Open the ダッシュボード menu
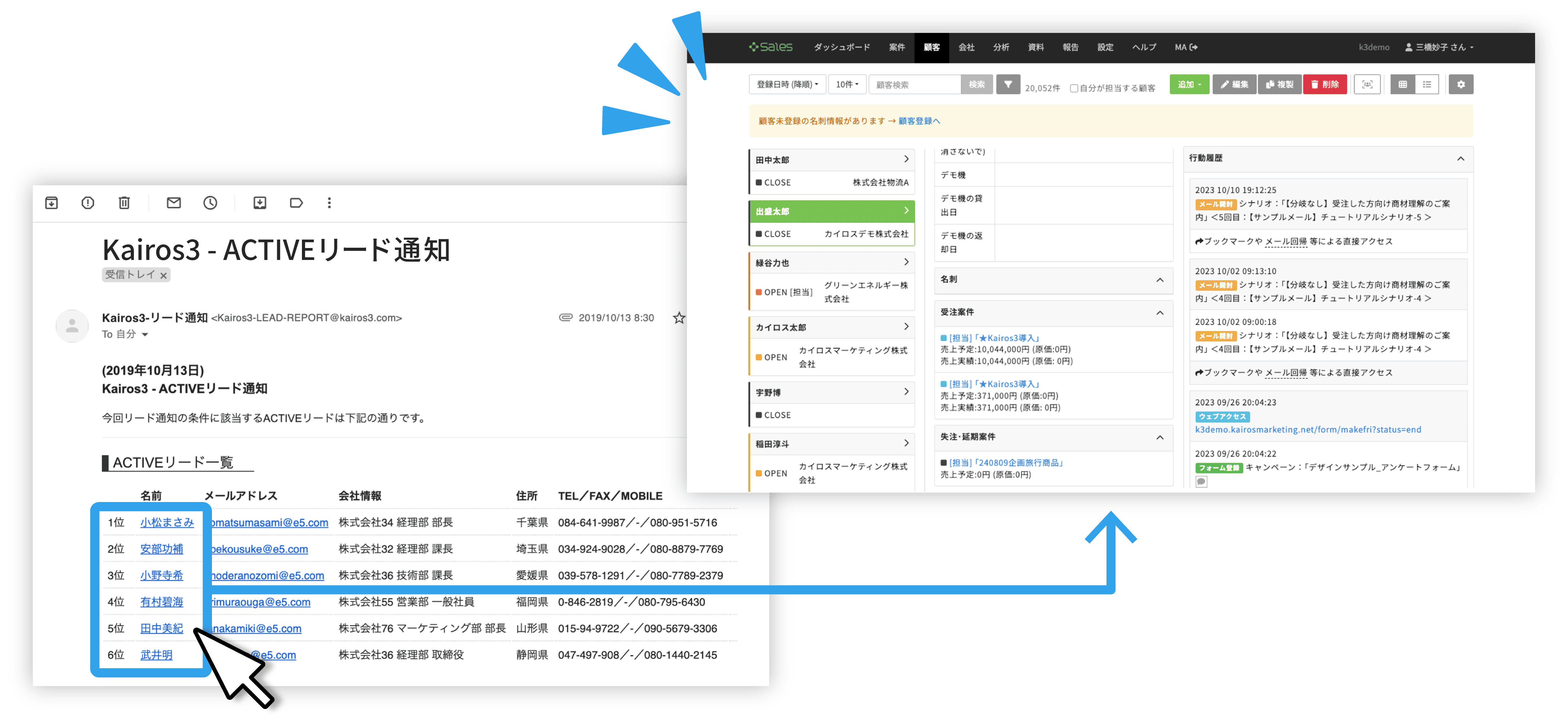Viewport: 1568px width, 719px height. point(842,47)
